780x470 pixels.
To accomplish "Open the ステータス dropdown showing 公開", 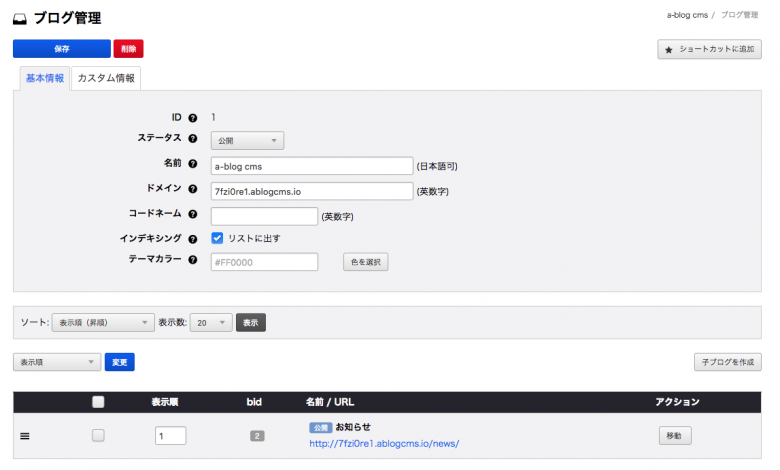I will (247, 141).
